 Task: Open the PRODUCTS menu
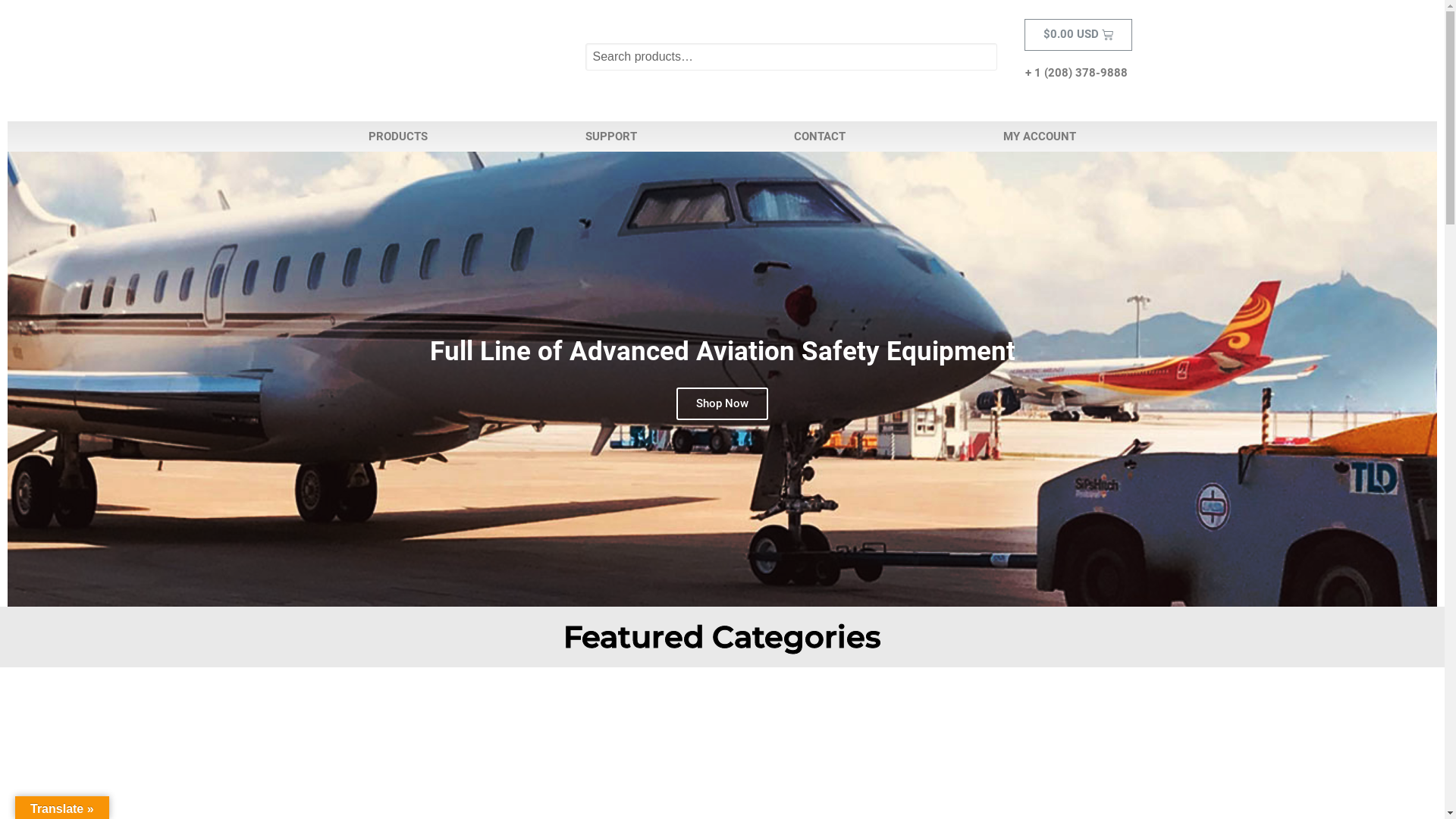point(397,136)
